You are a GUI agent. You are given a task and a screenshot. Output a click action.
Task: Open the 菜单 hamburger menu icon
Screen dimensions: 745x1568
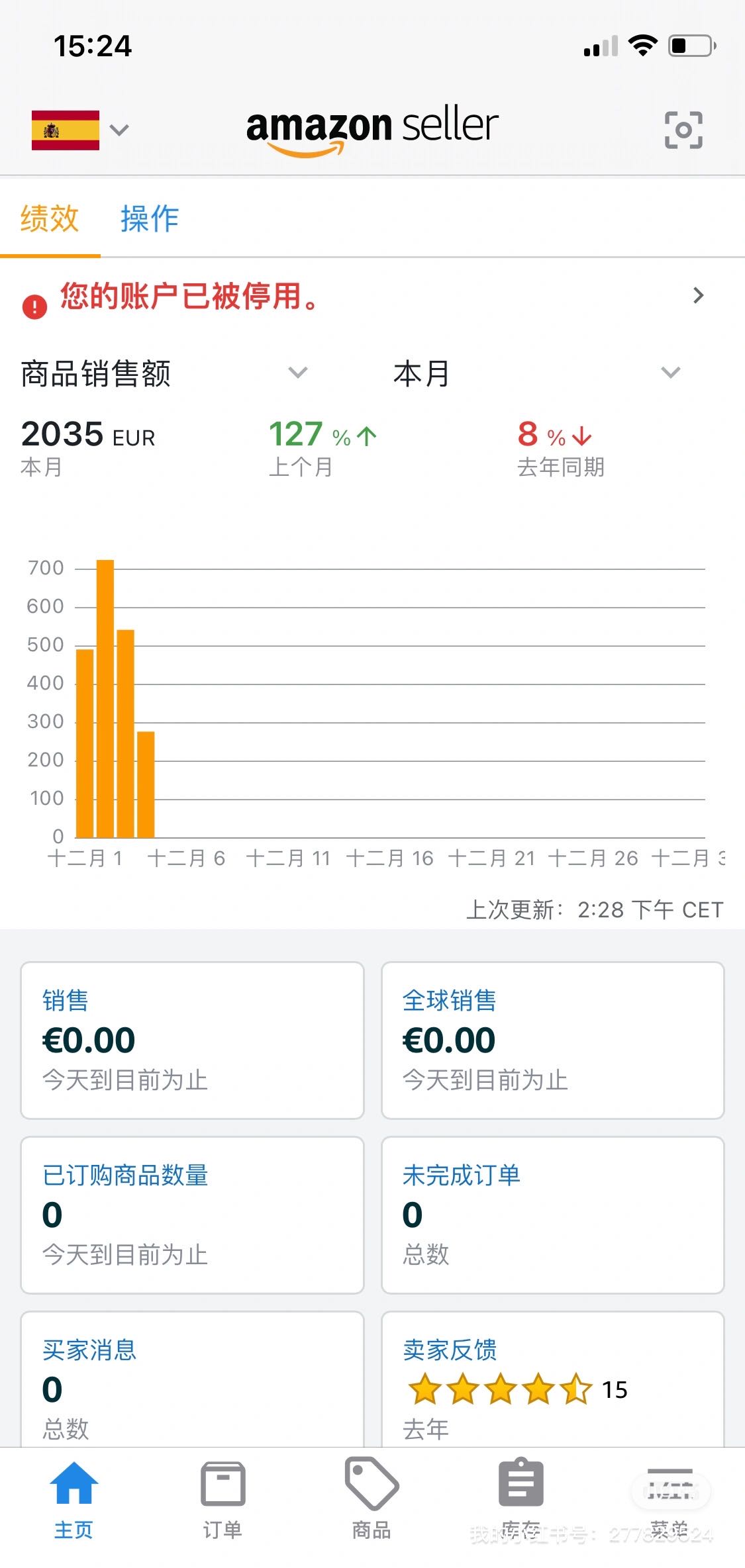(x=670, y=1485)
